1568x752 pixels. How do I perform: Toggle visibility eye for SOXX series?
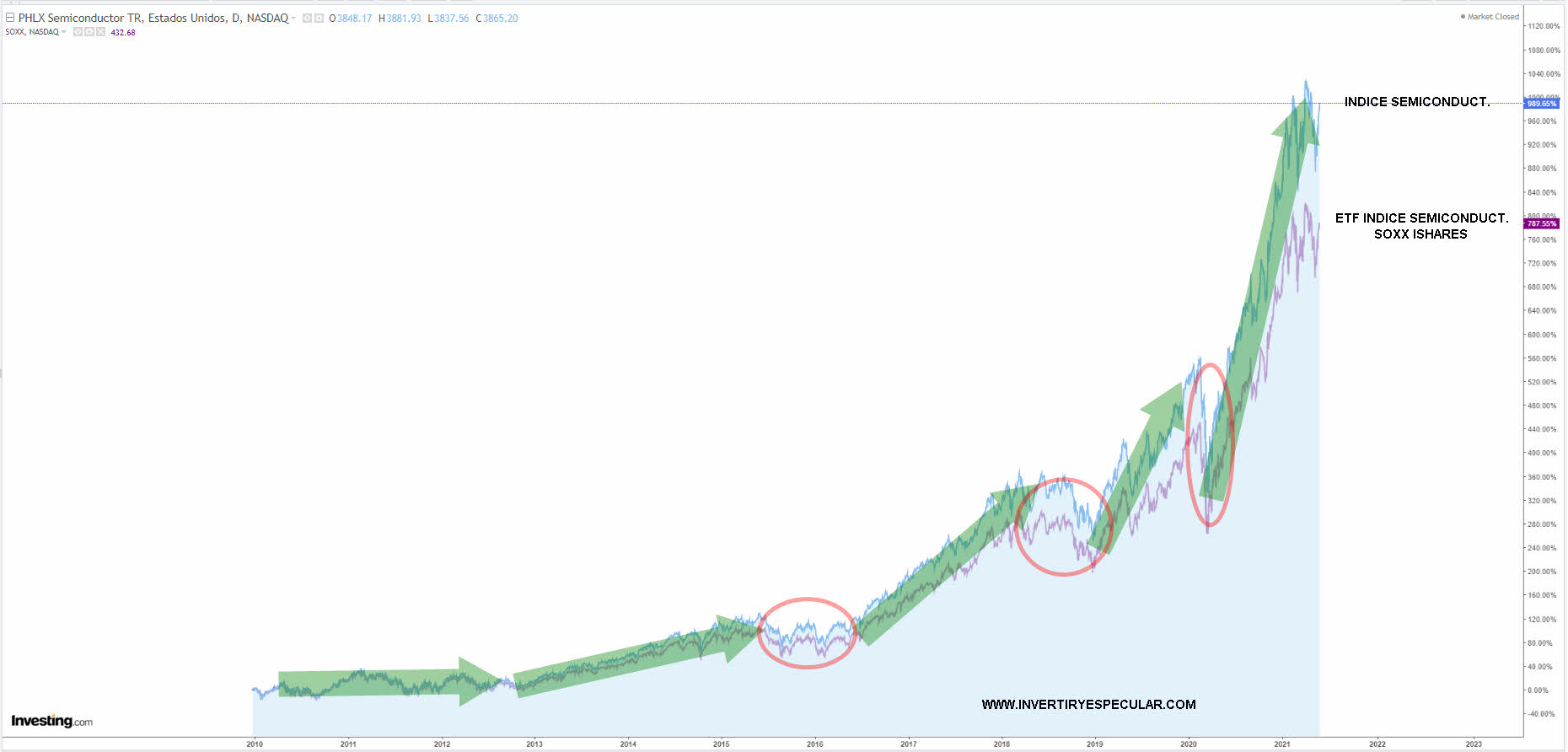78,32
